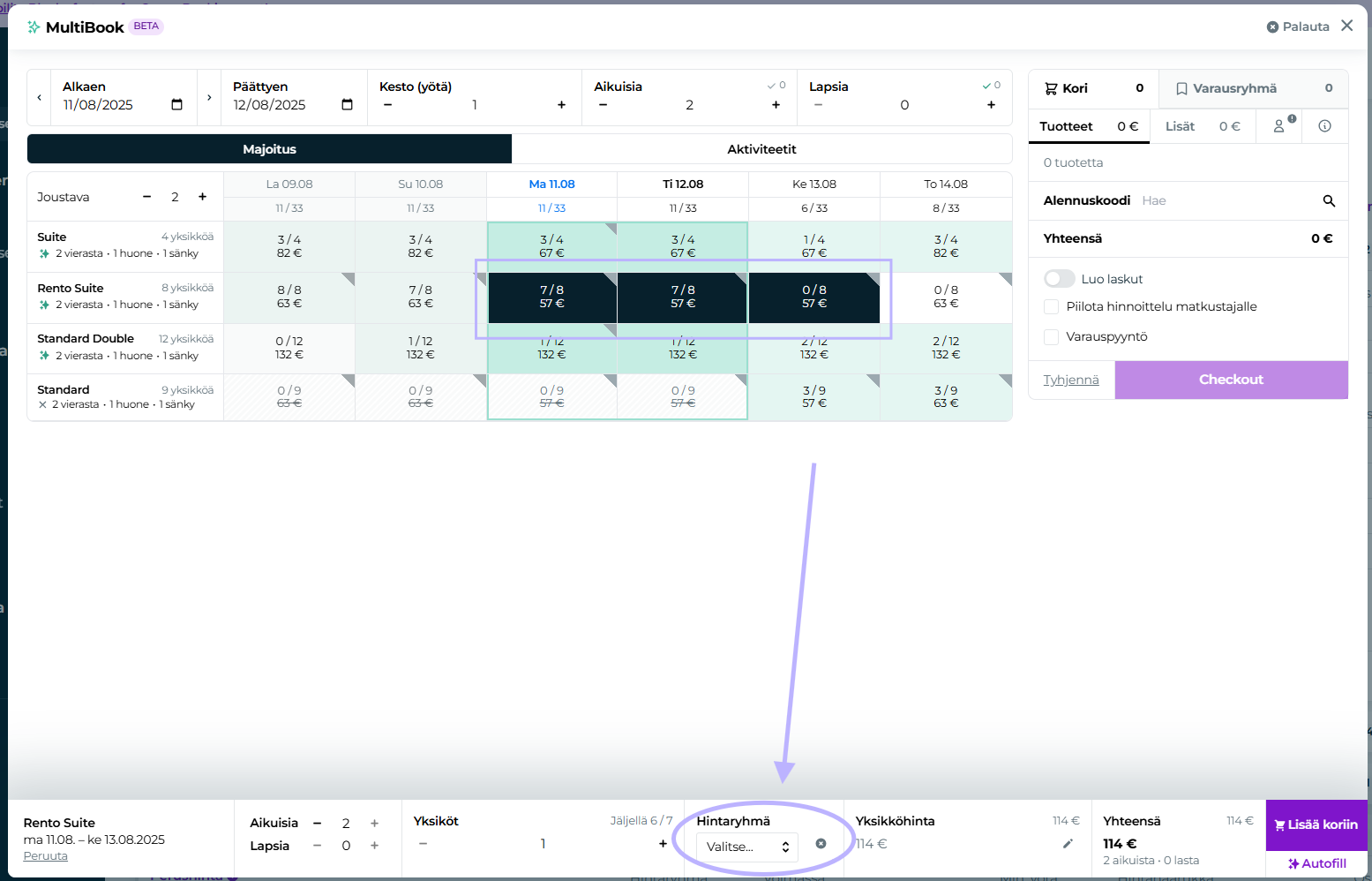Viewport: 1372px width, 881px height.
Task: Open the guest info person icon tab
Action: tap(1279, 126)
